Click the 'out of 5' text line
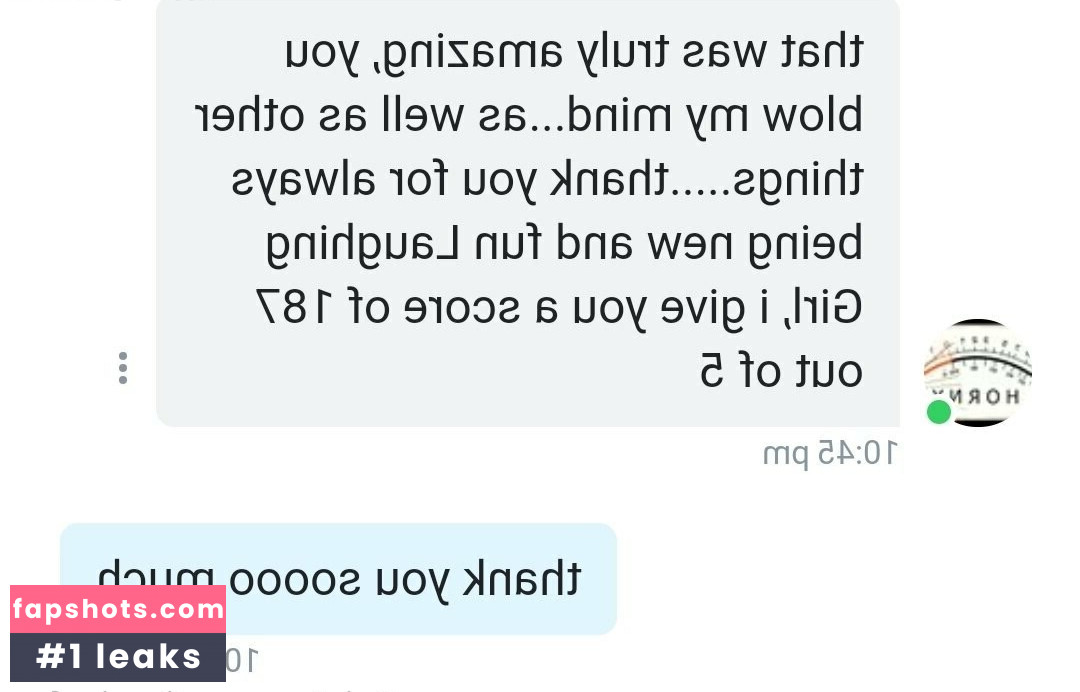The image size is (1080, 692). pyautogui.click(x=781, y=372)
